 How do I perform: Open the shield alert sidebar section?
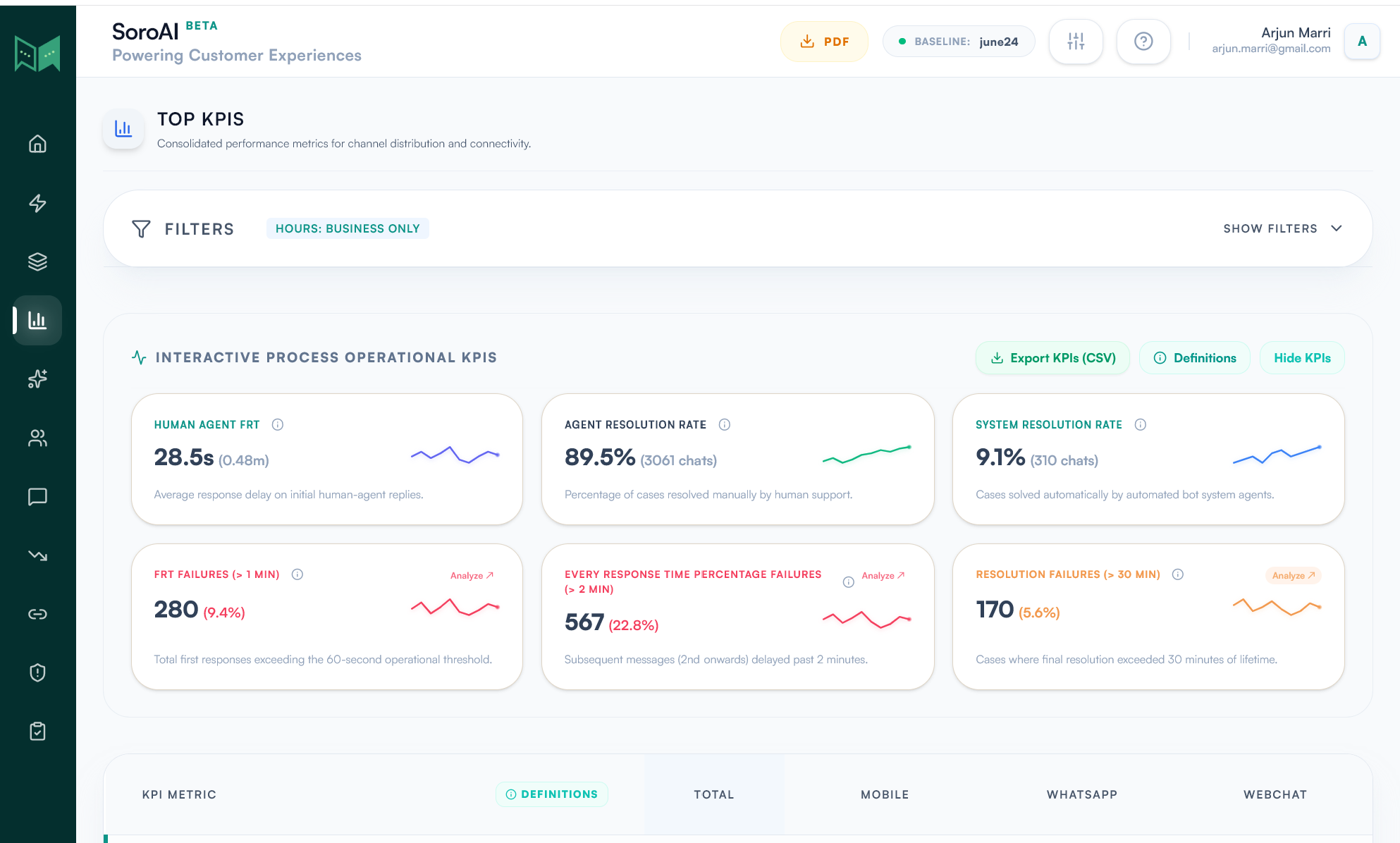[37, 672]
